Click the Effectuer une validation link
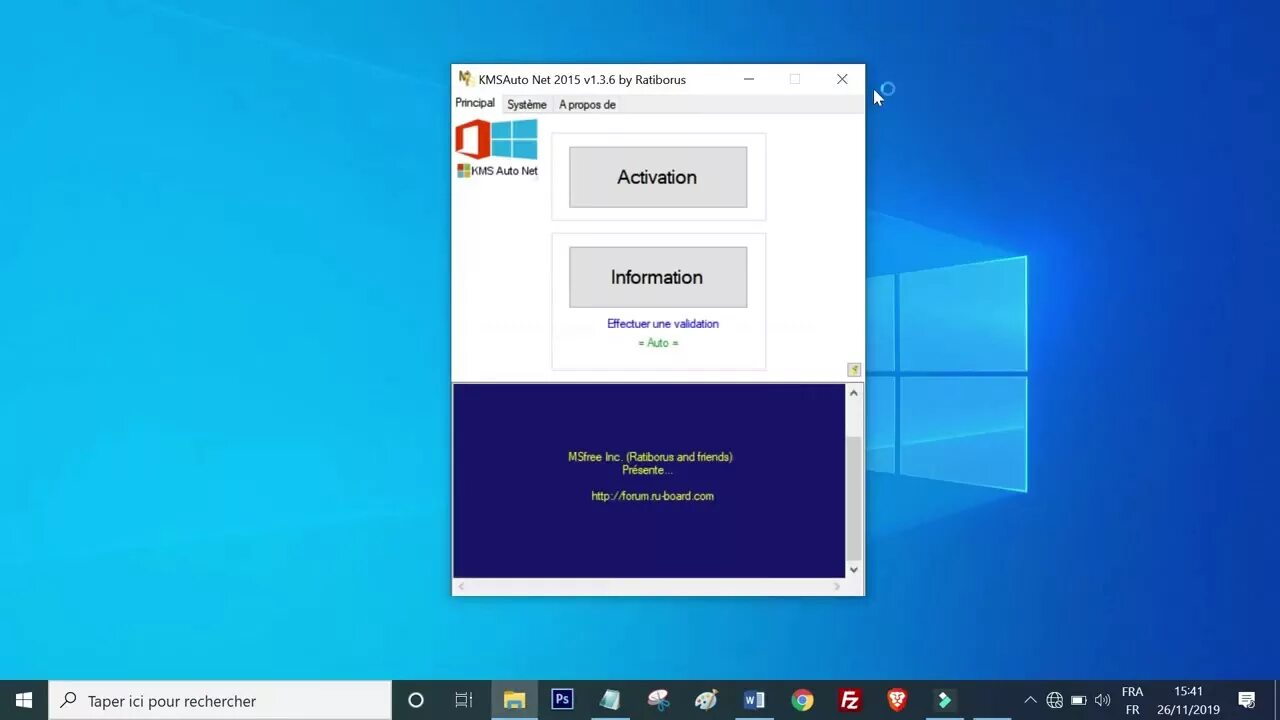 (663, 324)
